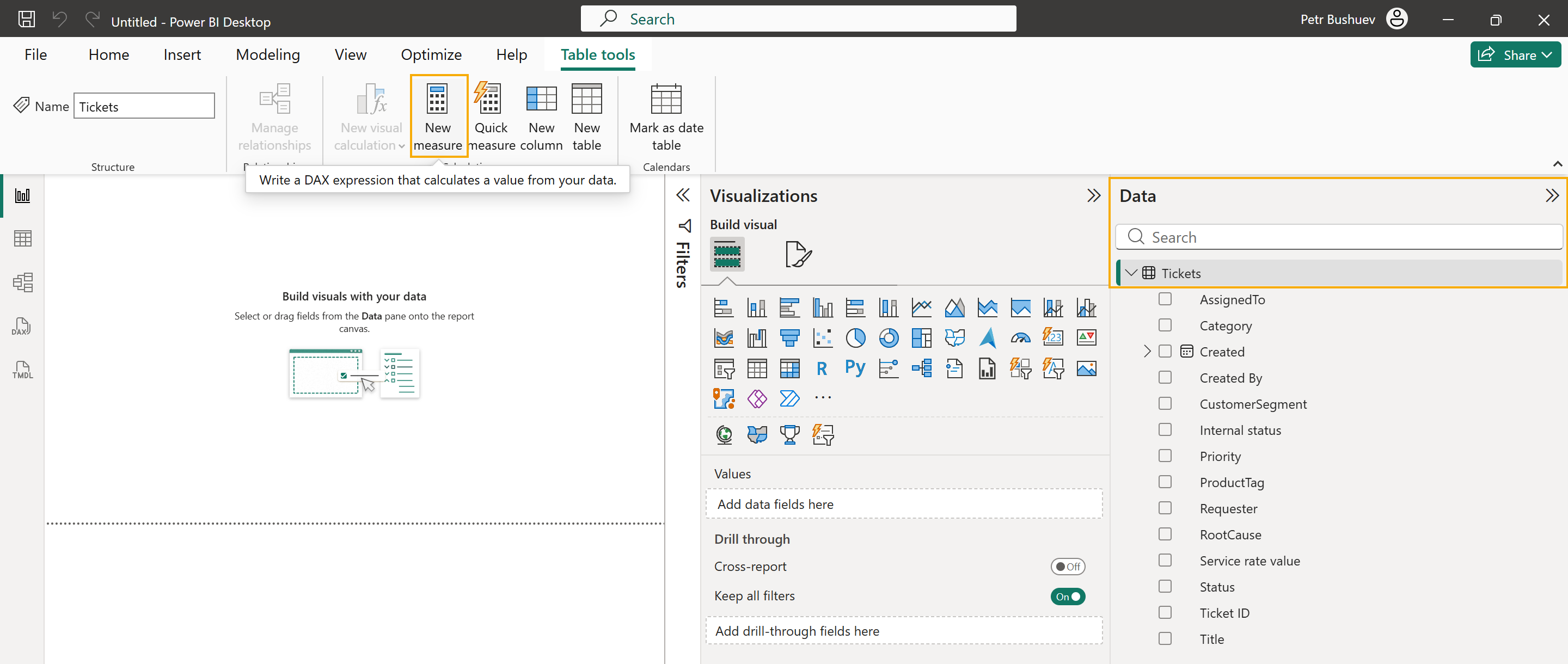Choose the ribbon chart visual
Screen dimensions: 1568x664
723,338
